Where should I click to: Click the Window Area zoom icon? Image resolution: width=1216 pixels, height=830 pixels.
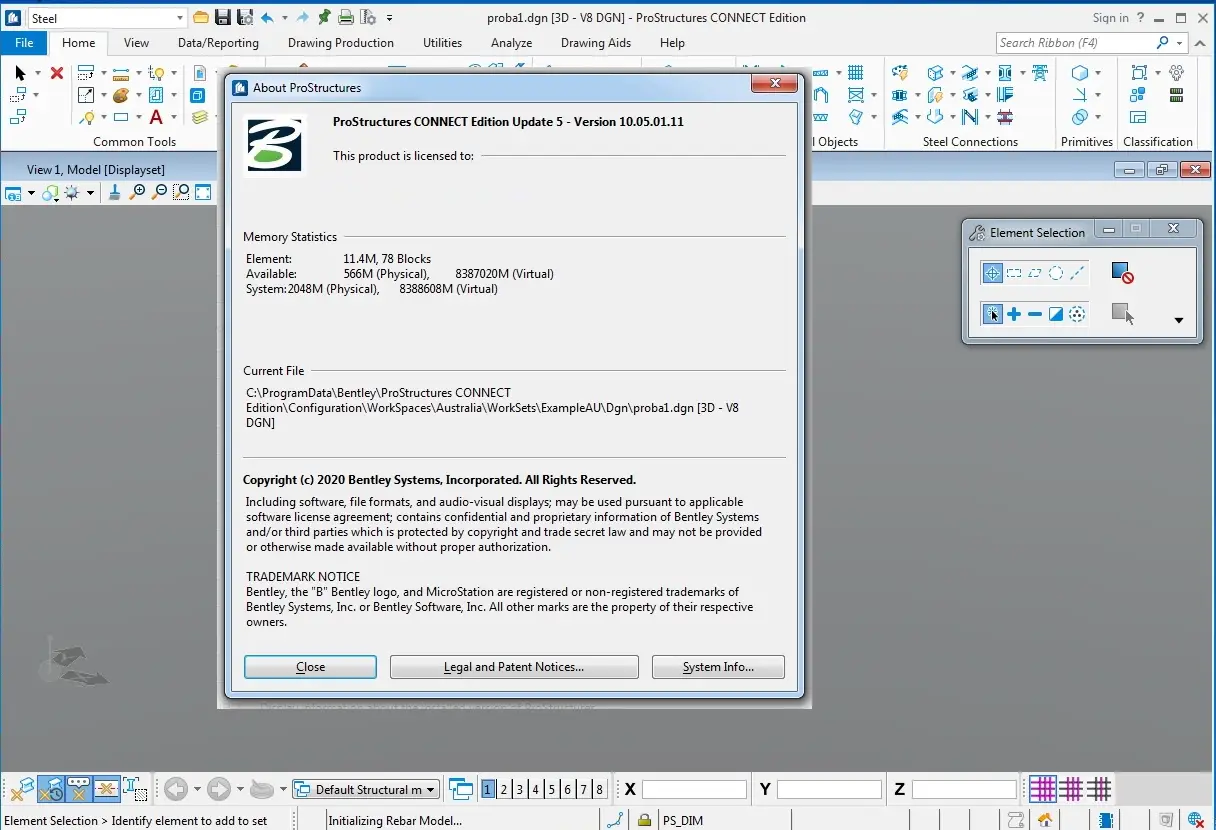pyautogui.click(x=181, y=192)
